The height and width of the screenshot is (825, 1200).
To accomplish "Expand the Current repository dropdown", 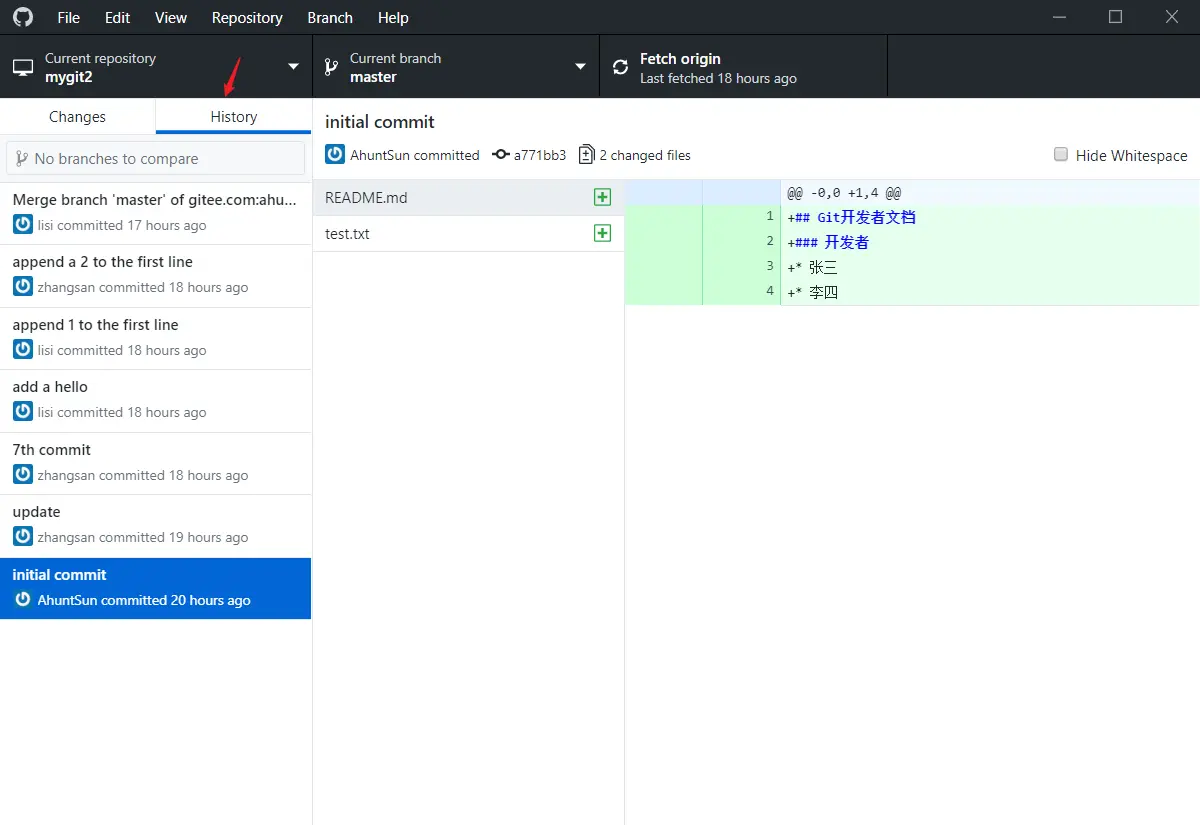I will point(293,67).
